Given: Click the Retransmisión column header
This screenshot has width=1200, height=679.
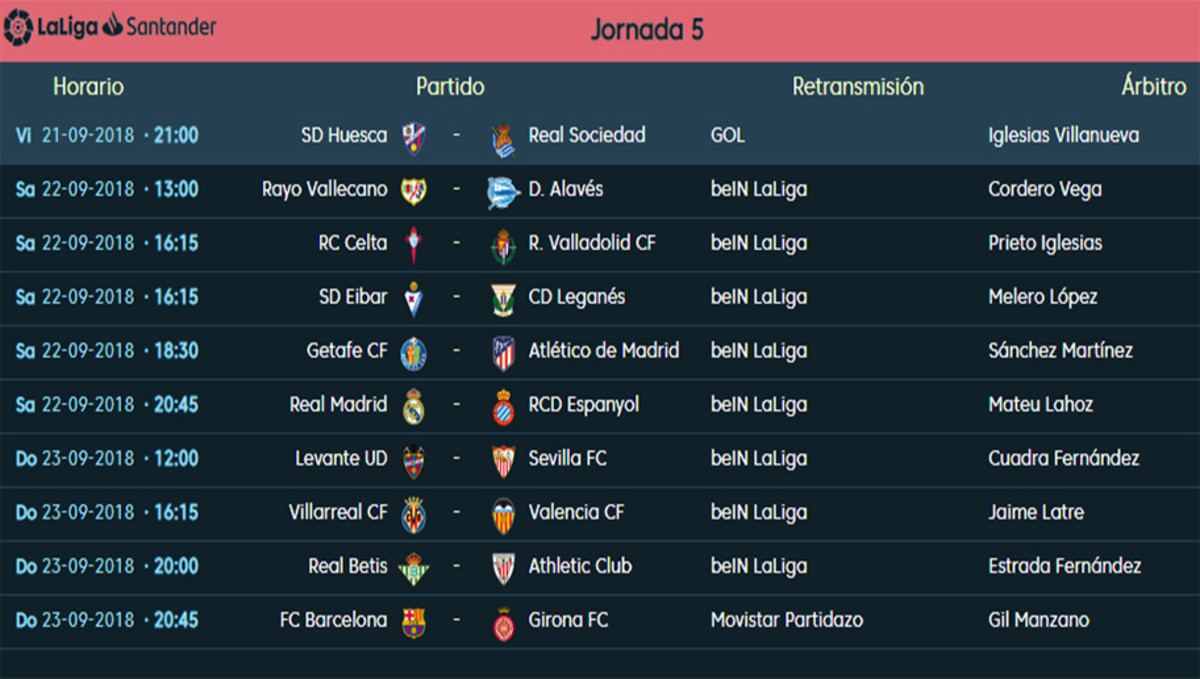Looking at the screenshot, I should [858, 87].
